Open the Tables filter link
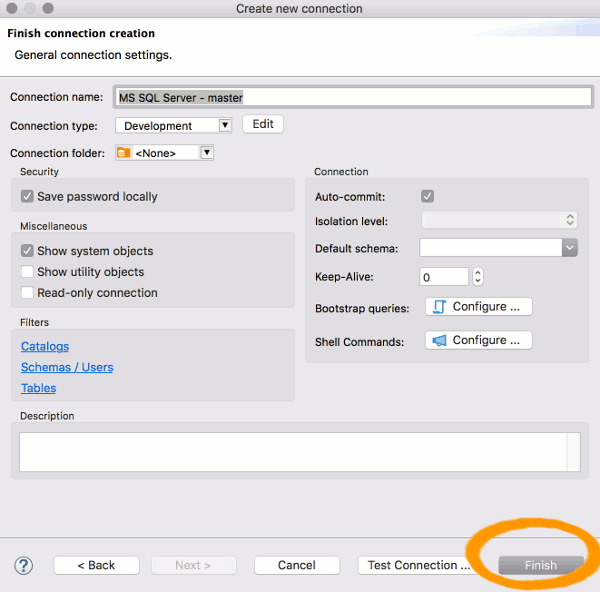Screen dimensions: 600x592 click(38, 388)
